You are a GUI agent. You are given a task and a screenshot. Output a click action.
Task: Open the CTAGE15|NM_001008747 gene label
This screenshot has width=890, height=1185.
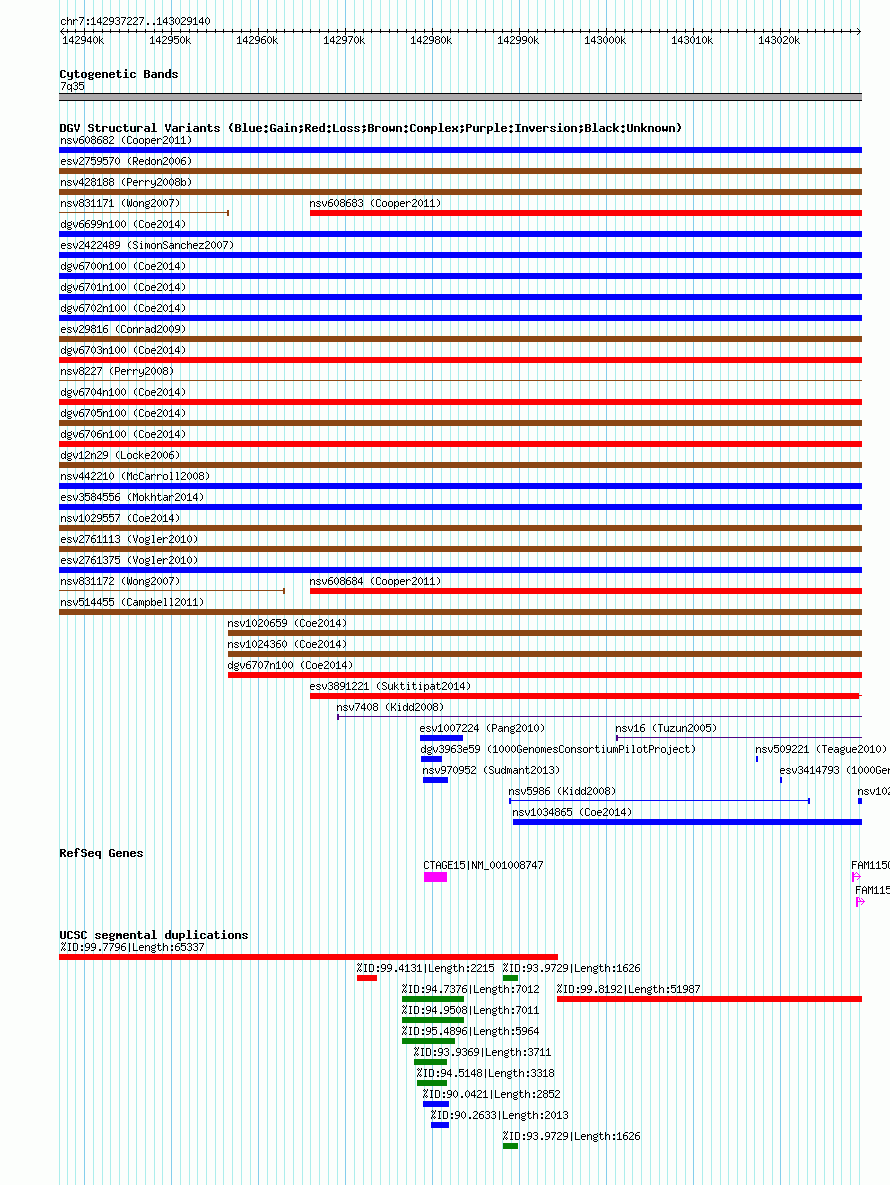tap(483, 866)
